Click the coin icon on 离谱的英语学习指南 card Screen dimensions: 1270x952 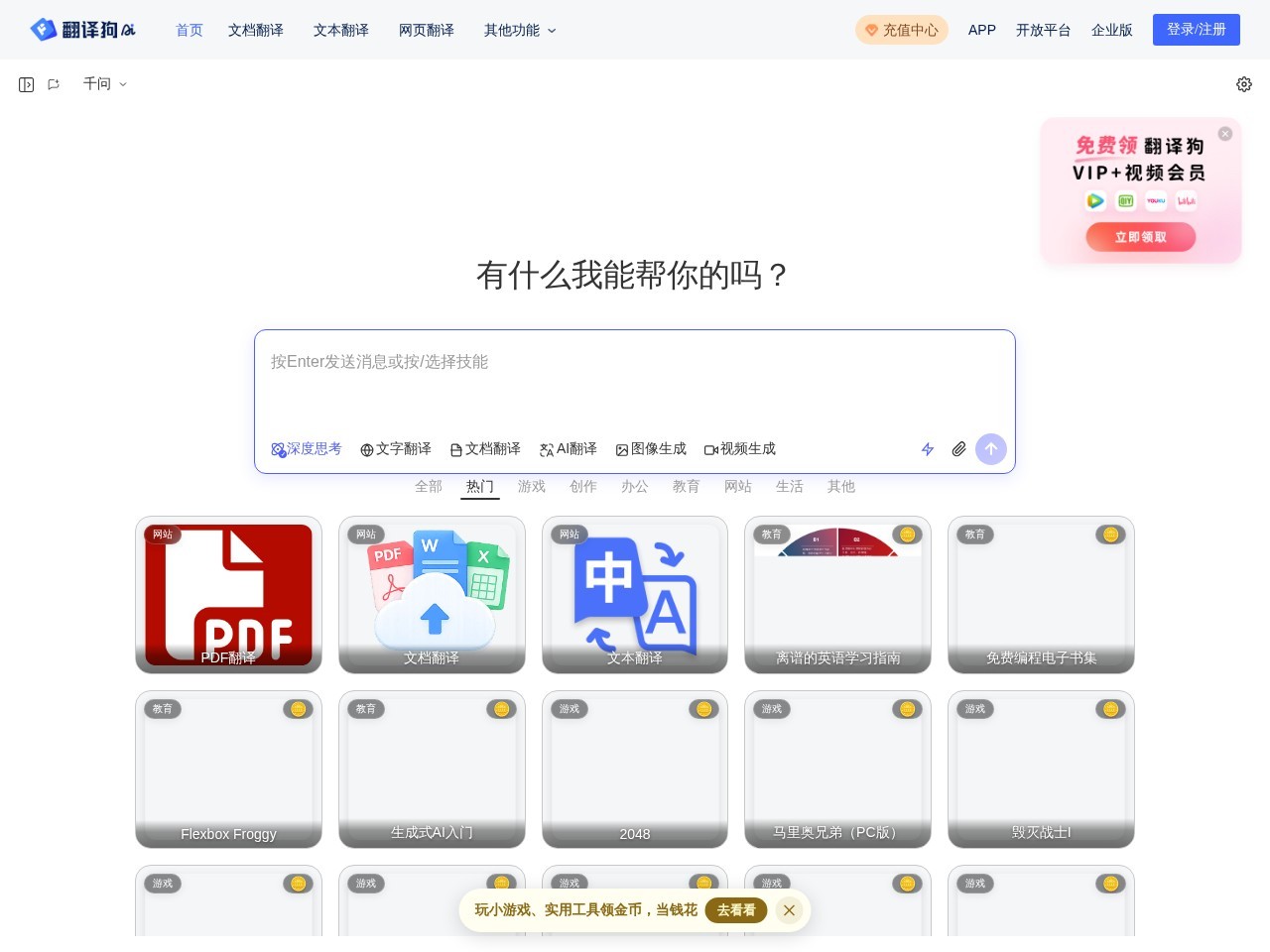907,535
